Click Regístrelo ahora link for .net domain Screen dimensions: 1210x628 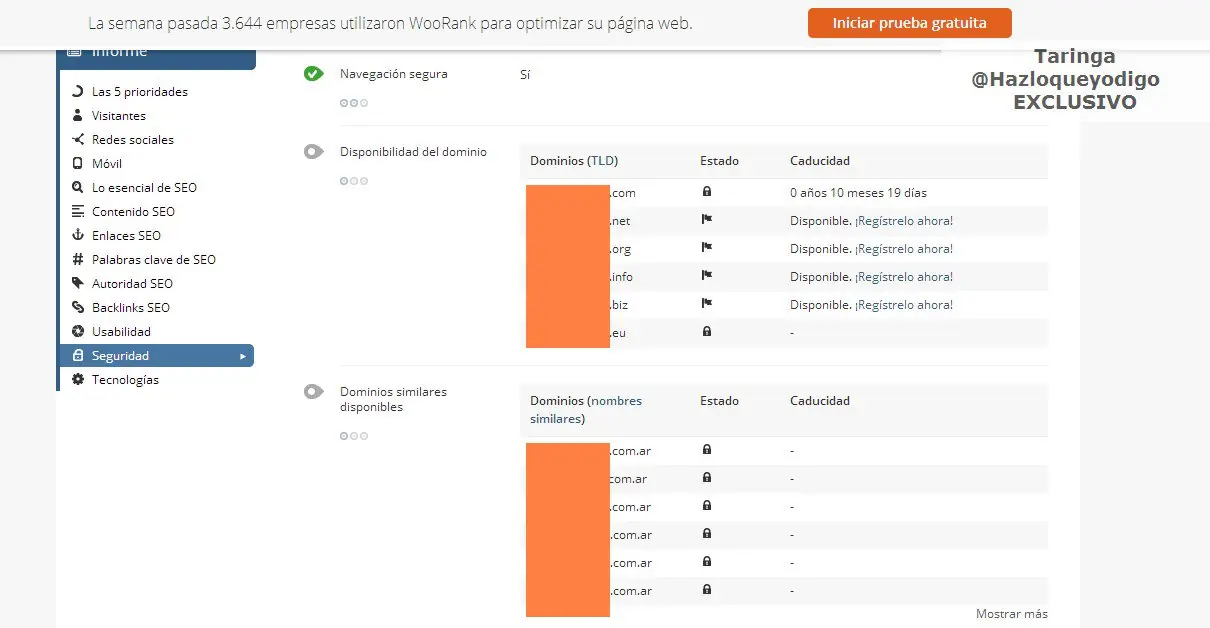tap(904, 221)
